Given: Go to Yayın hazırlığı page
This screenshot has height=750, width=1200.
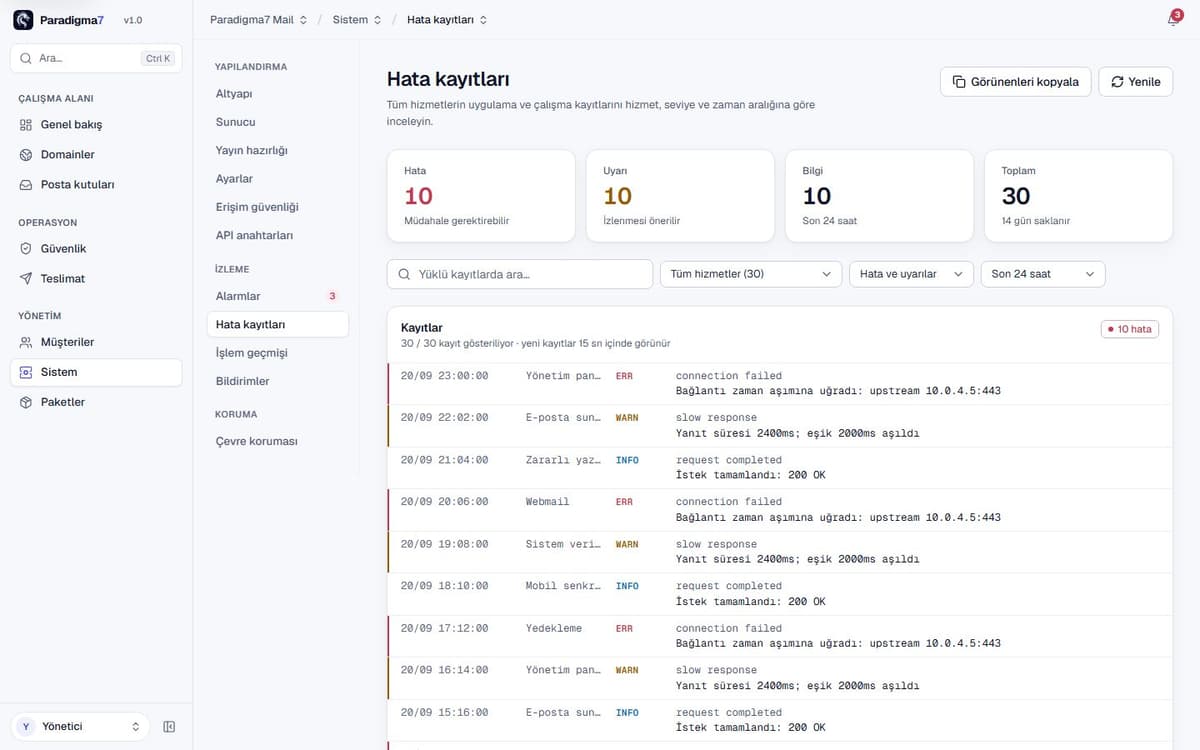Looking at the screenshot, I should click(x=277, y=150).
